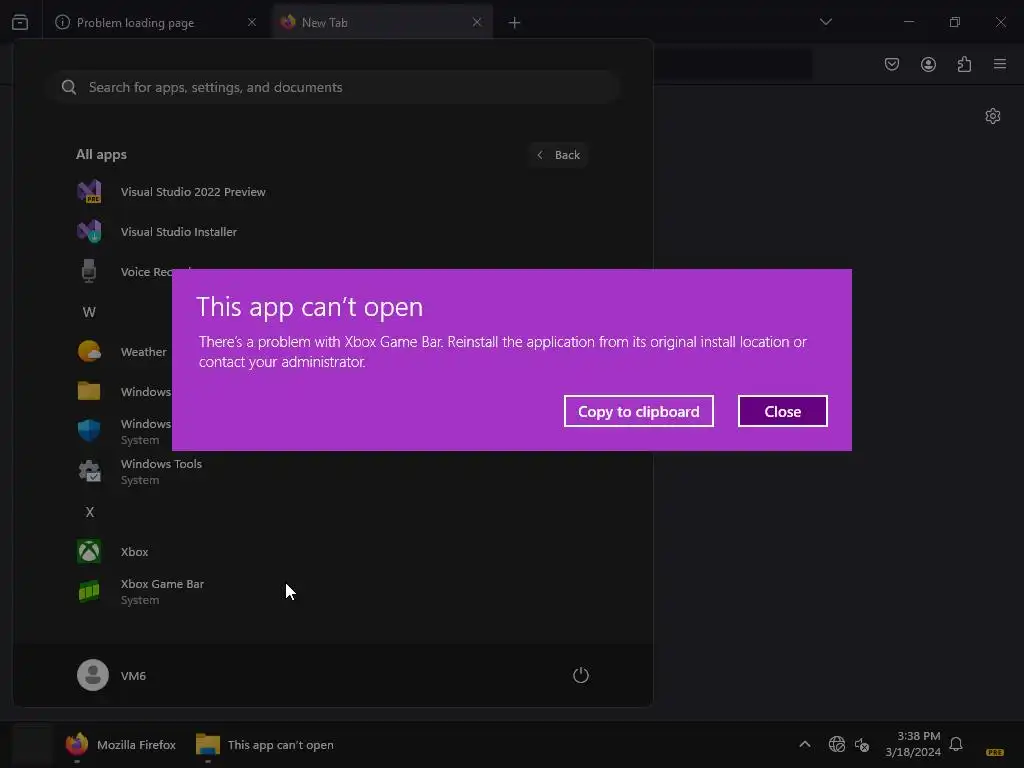
Task: Open Windows Security shield icon
Action: tap(89, 431)
